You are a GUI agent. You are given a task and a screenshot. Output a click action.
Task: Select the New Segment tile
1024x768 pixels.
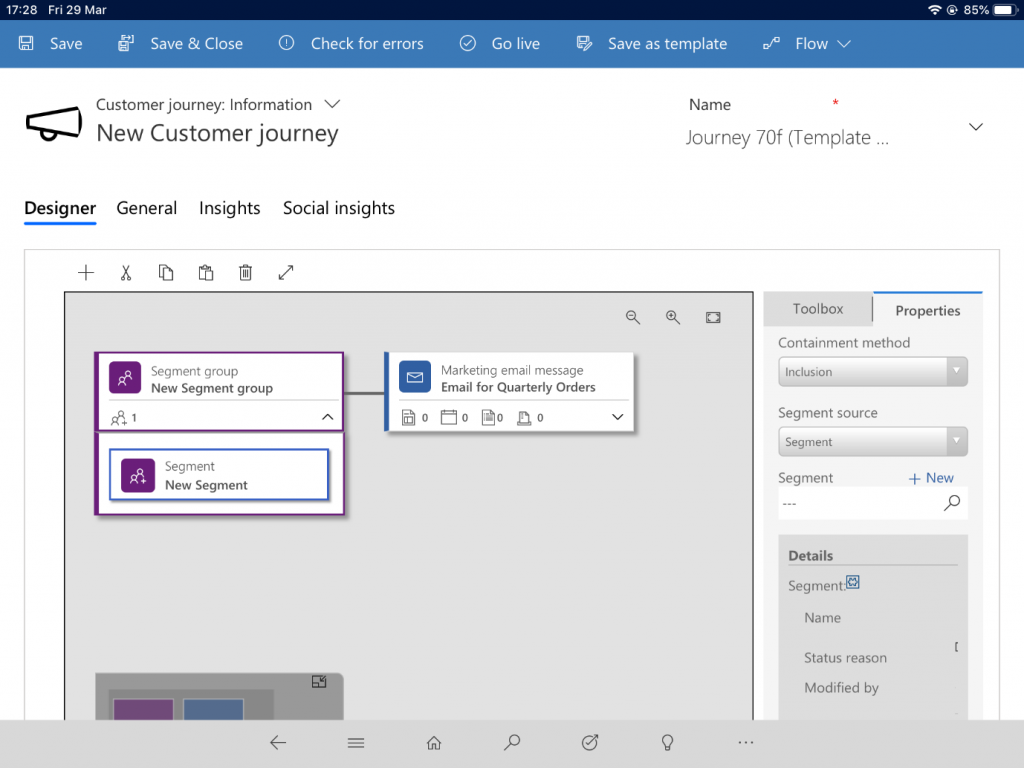pos(219,474)
